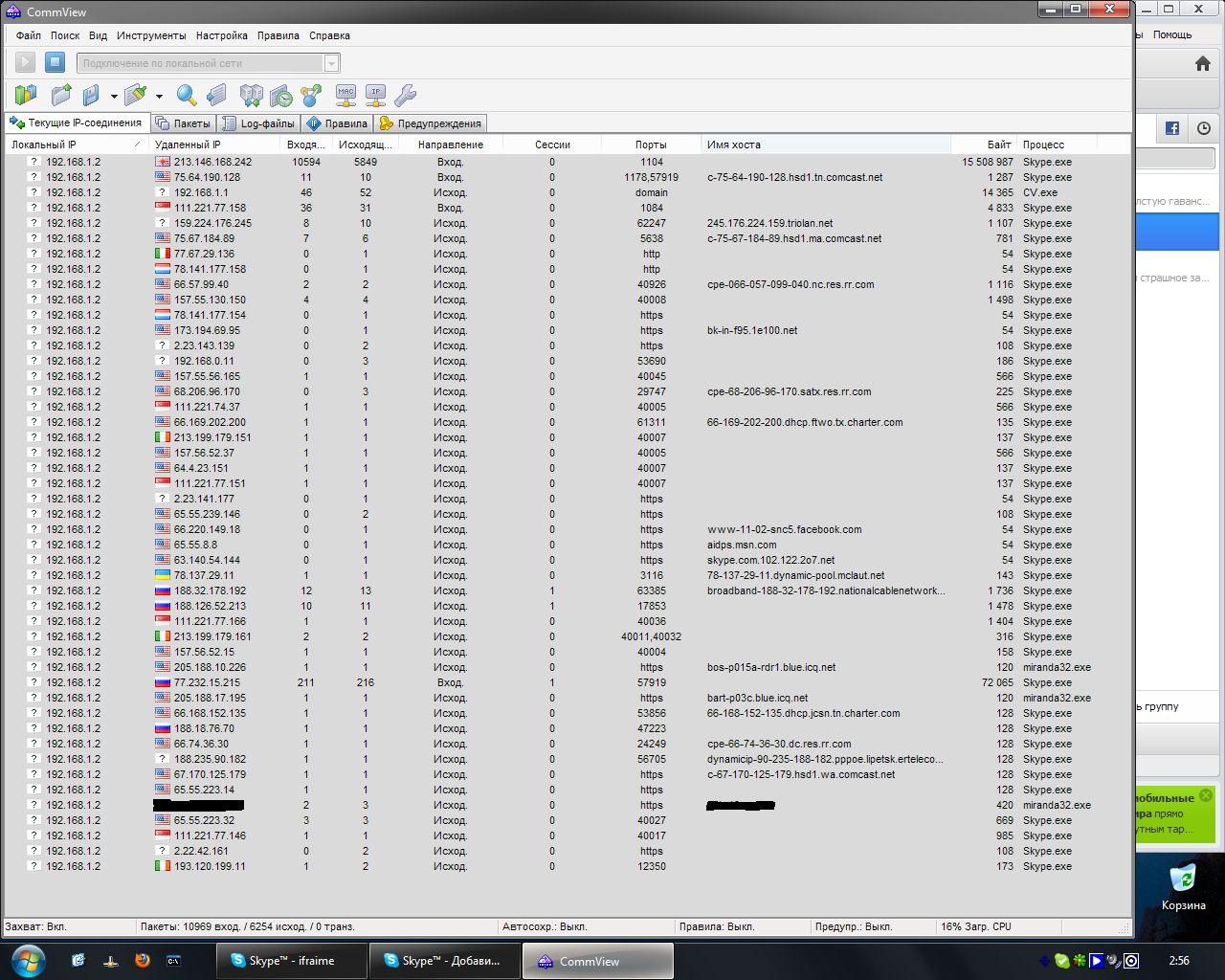The image size is (1225, 980).
Task: Switch to the Пакеты tab
Action: pos(183,123)
